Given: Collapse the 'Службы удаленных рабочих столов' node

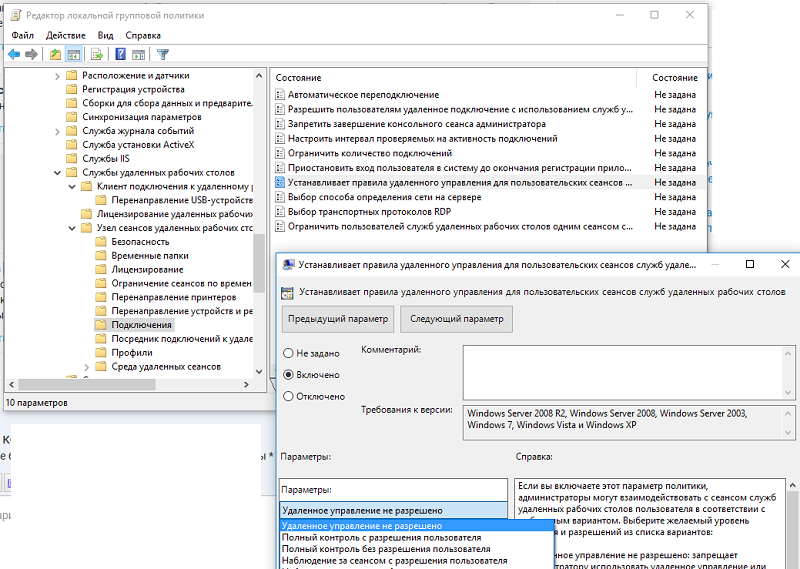Looking at the screenshot, I should click(x=57, y=172).
